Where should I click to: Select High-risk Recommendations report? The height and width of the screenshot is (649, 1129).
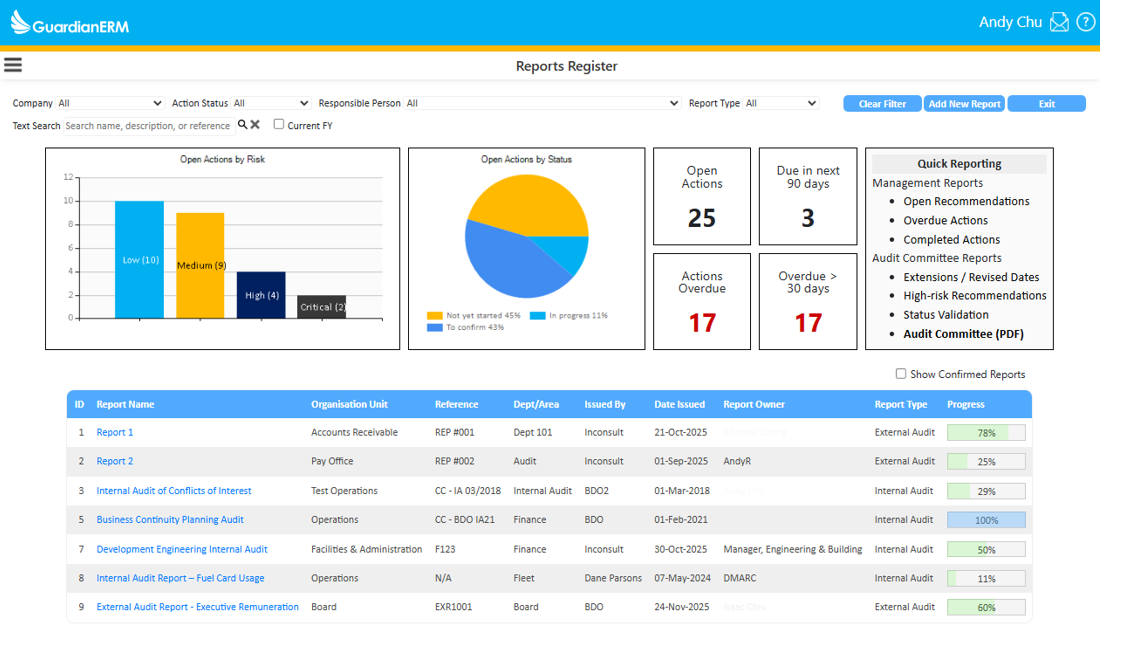[x=974, y=296]
